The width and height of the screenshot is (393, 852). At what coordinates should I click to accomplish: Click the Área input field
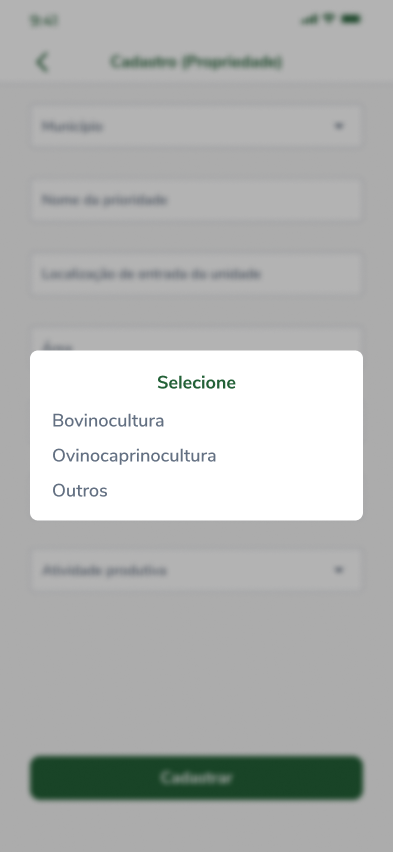(196, 339)
